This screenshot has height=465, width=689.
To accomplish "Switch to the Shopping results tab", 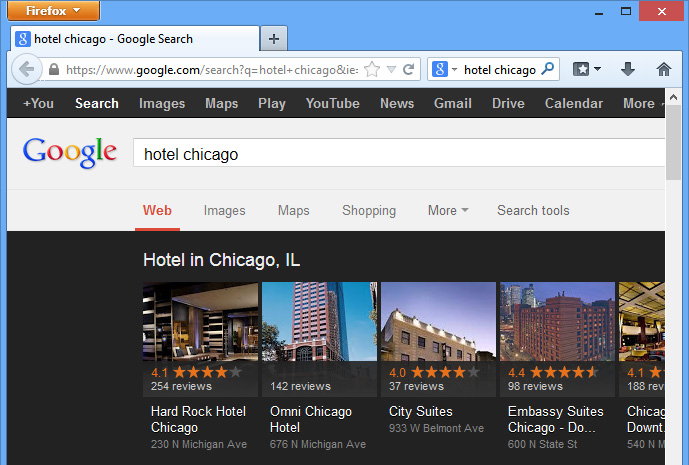I will [x=369, y=211].
